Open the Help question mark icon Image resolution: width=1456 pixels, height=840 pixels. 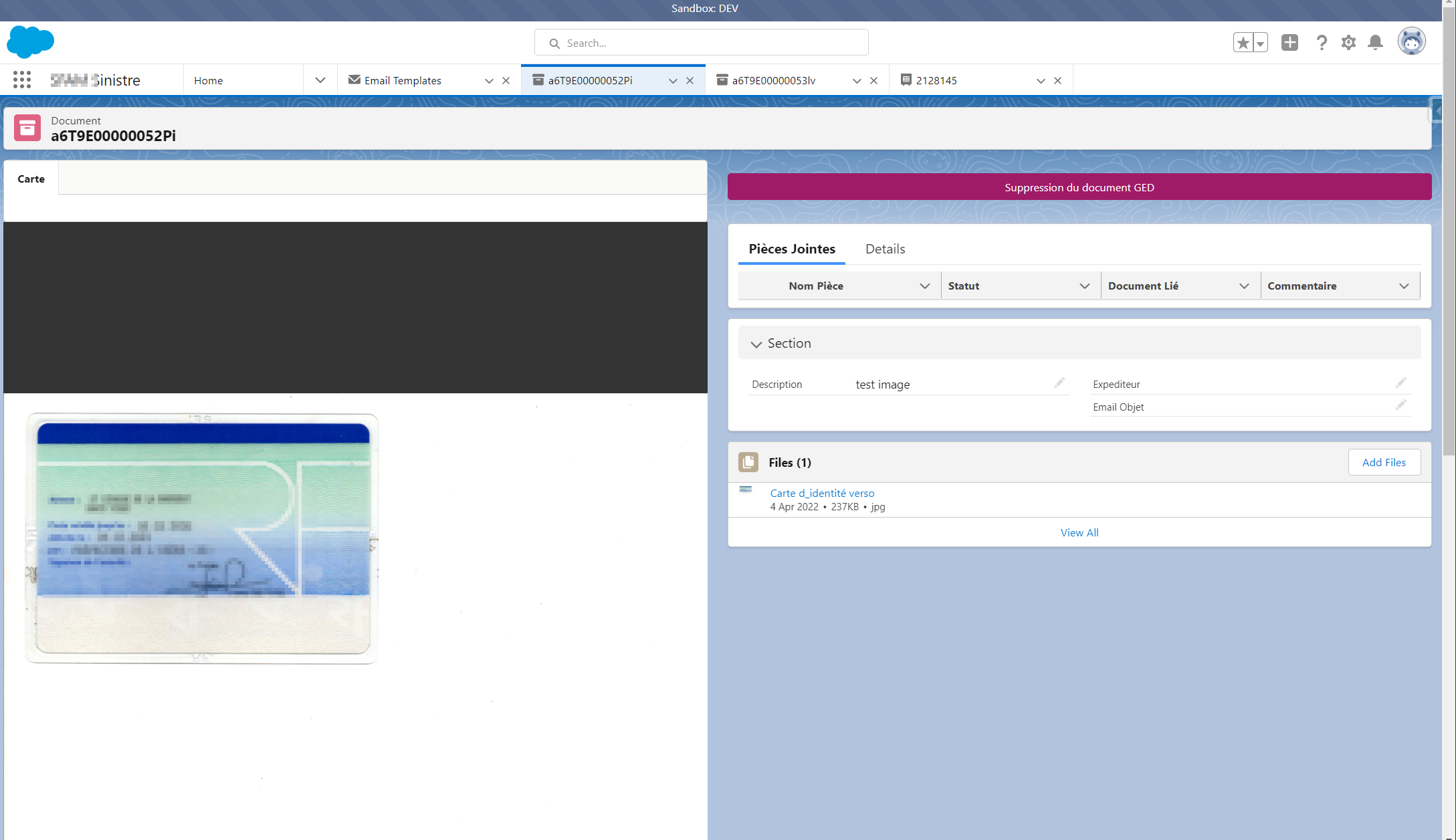coord(1321,43)
